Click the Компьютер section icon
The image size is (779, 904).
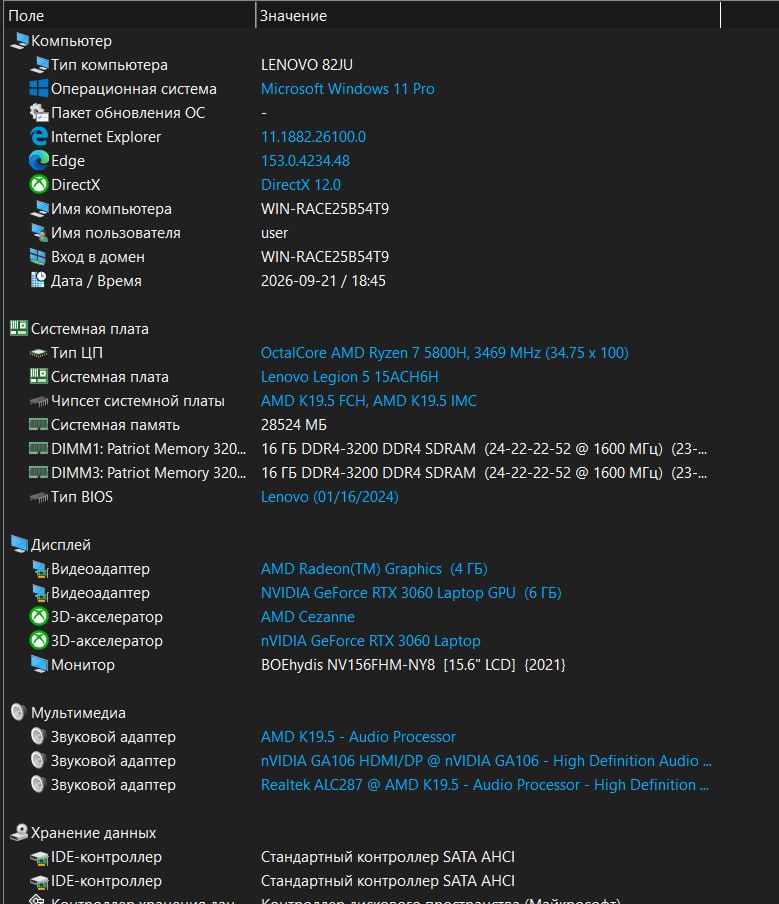click(x=19, y=40)
